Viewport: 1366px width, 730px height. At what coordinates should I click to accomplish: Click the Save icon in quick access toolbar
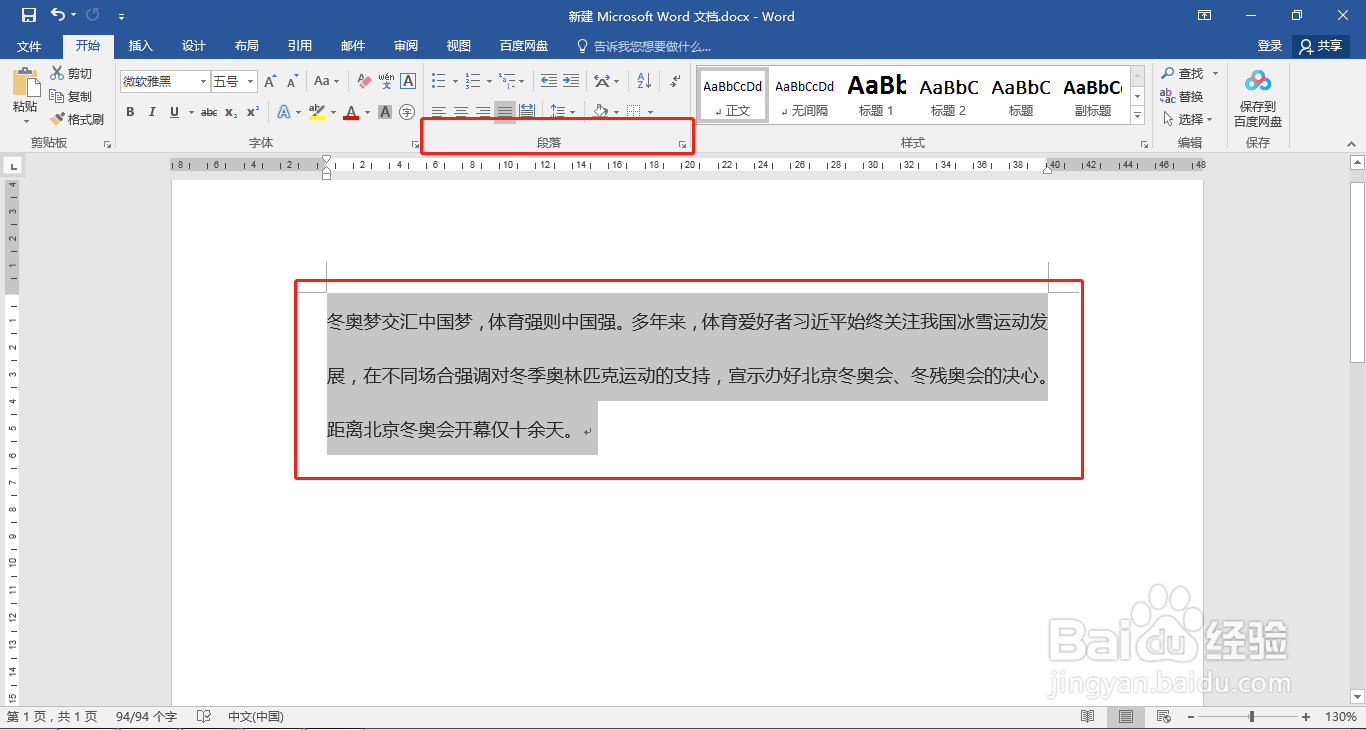pyautogui.click(x=28, y=15)
